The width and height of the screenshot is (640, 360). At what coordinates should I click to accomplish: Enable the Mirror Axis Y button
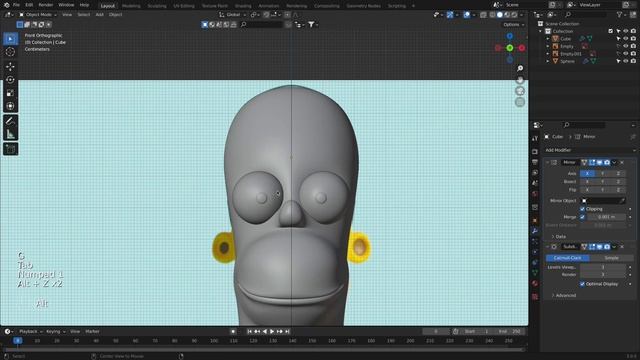click(602, 173)
